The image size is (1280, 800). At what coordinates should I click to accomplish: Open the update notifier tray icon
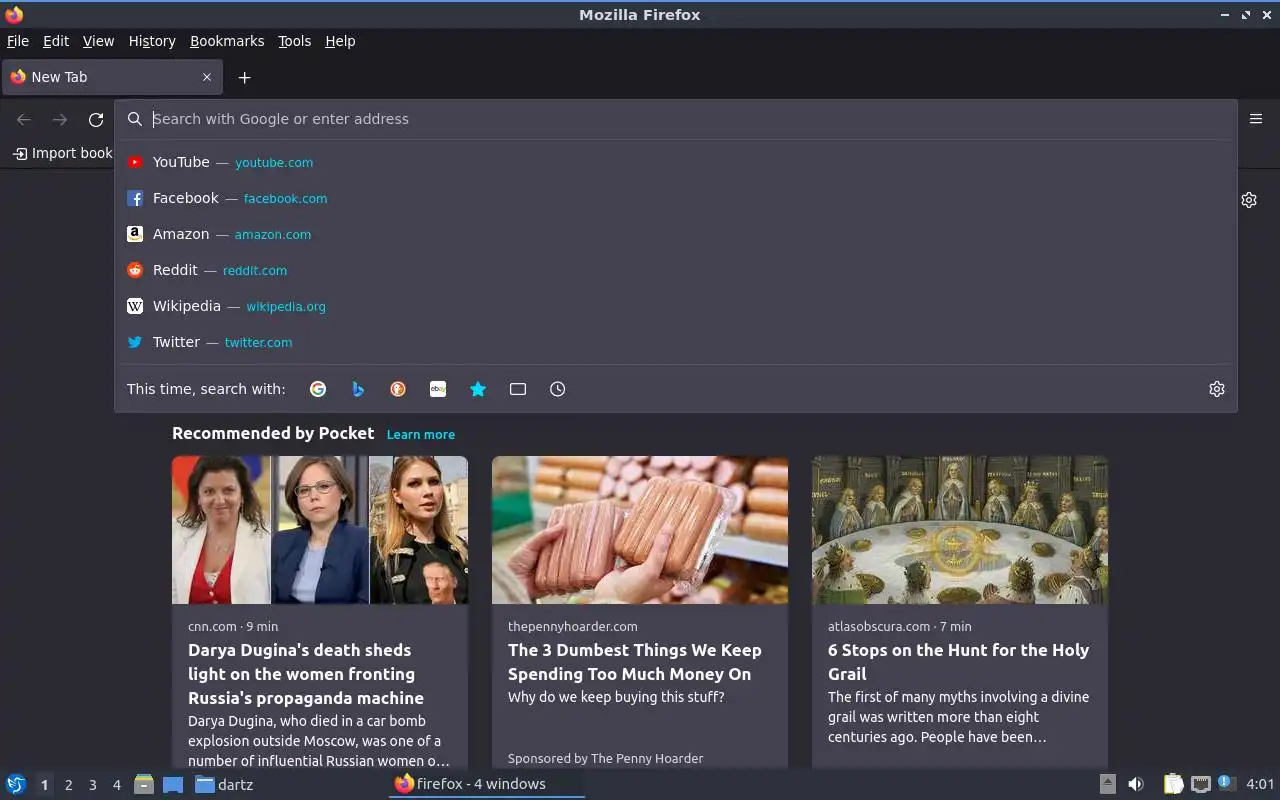(x=1227, y=783)
